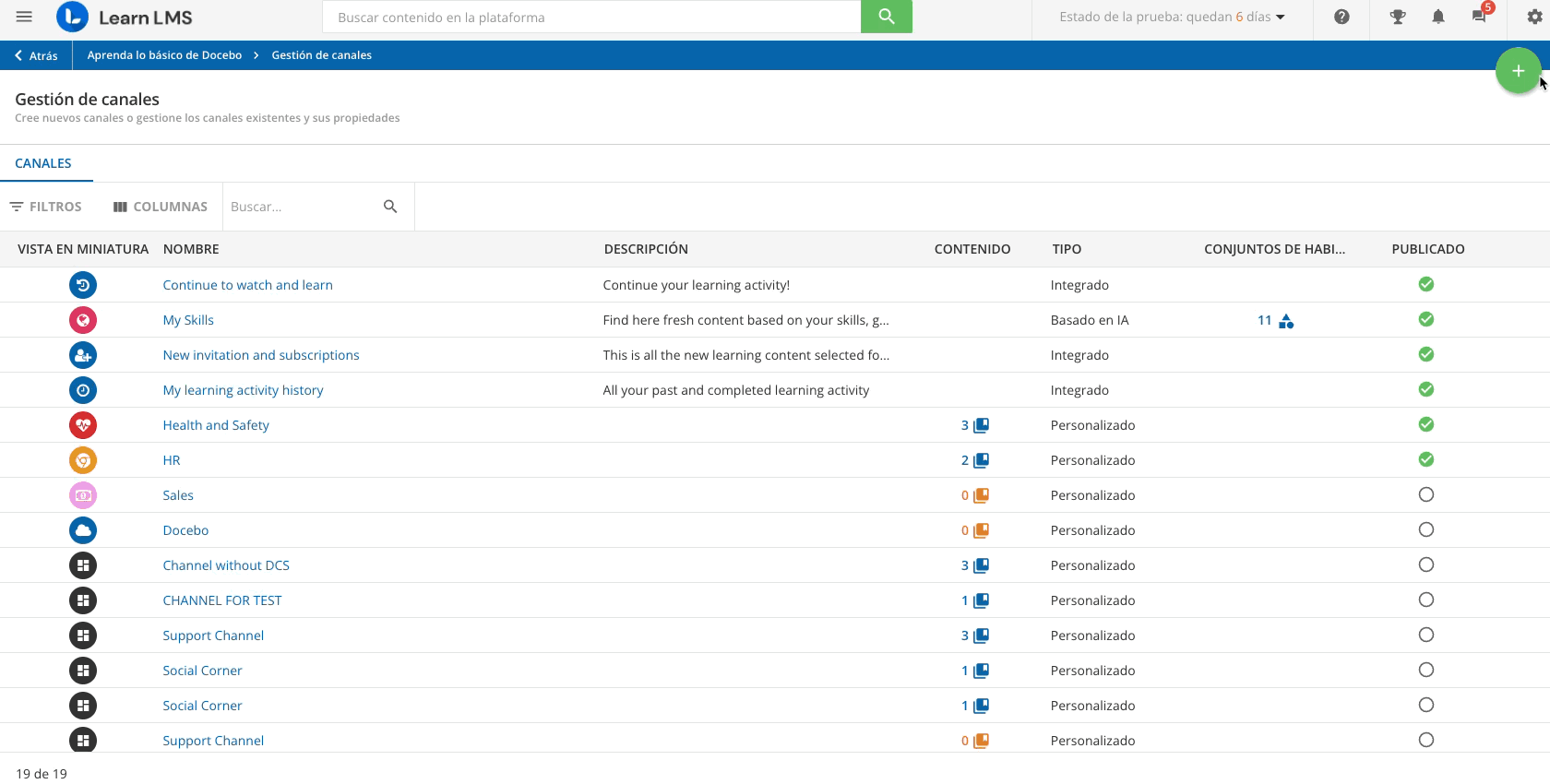The width and height of the screenshot is (1550, 784).
Task: Click the My learning activity history thumbnail
Action: (x=83, y=390)
